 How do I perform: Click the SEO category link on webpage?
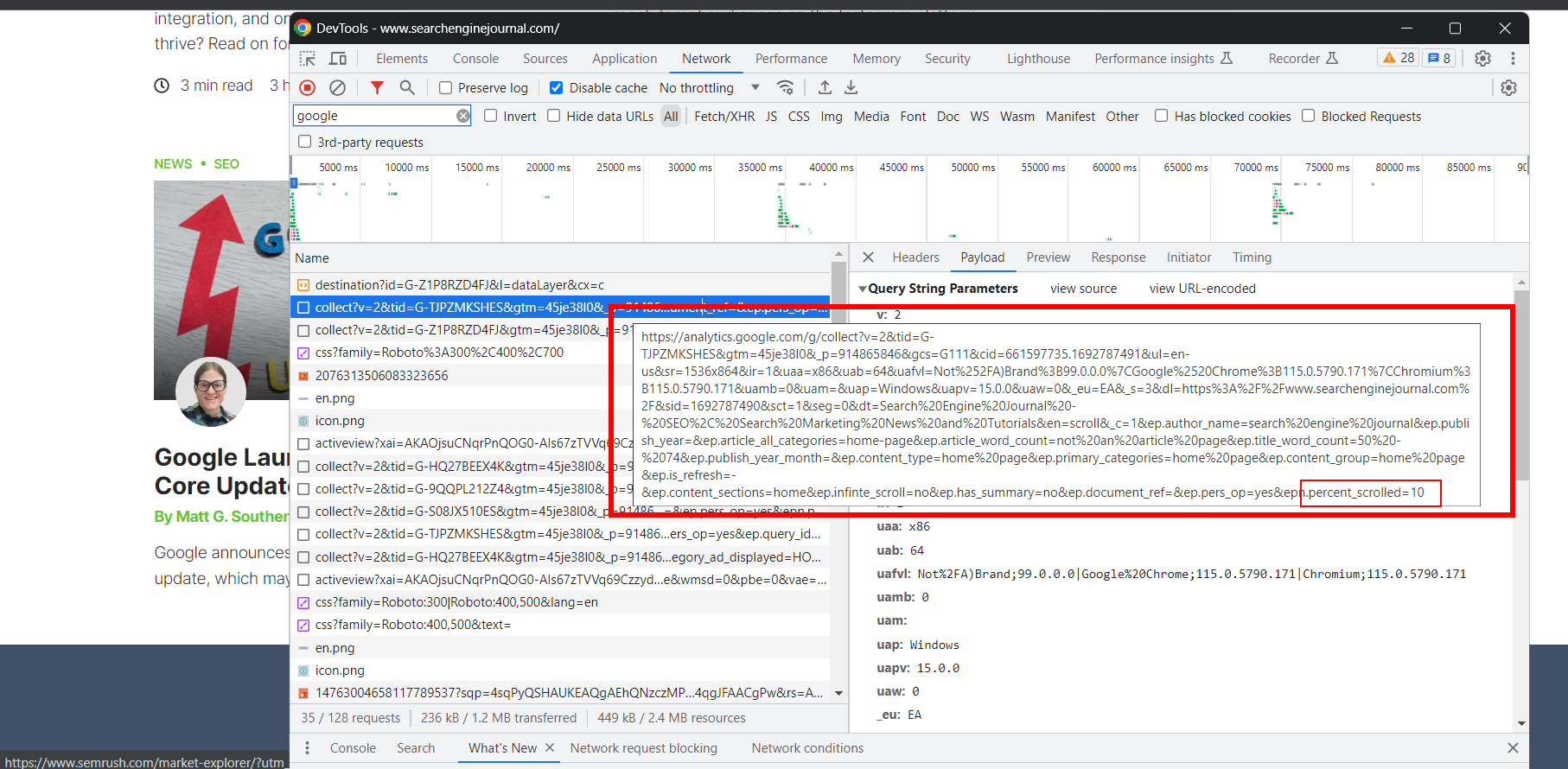pos(226,163)
